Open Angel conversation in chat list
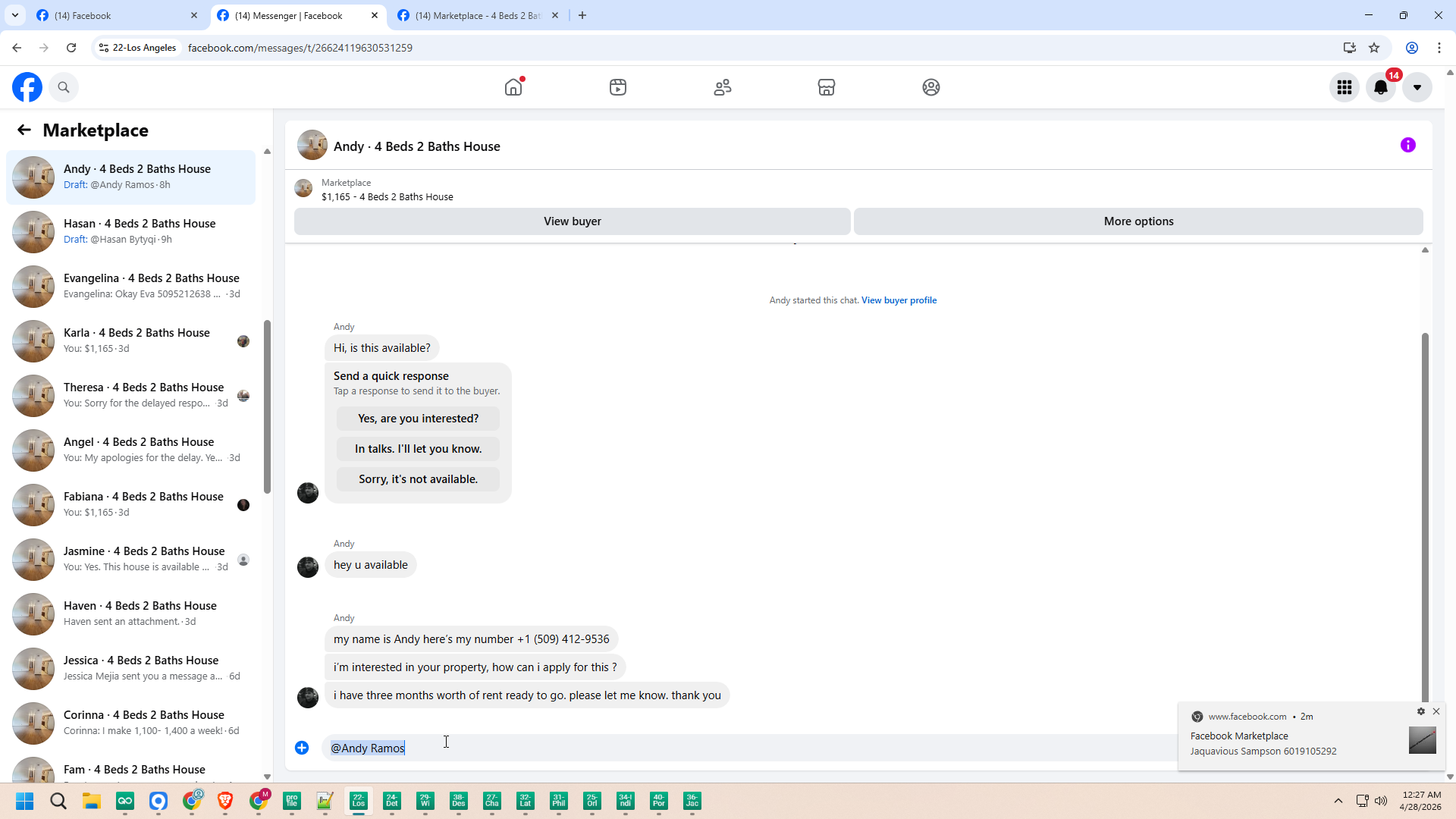The image size is (1456, 819). coord(130,450)
